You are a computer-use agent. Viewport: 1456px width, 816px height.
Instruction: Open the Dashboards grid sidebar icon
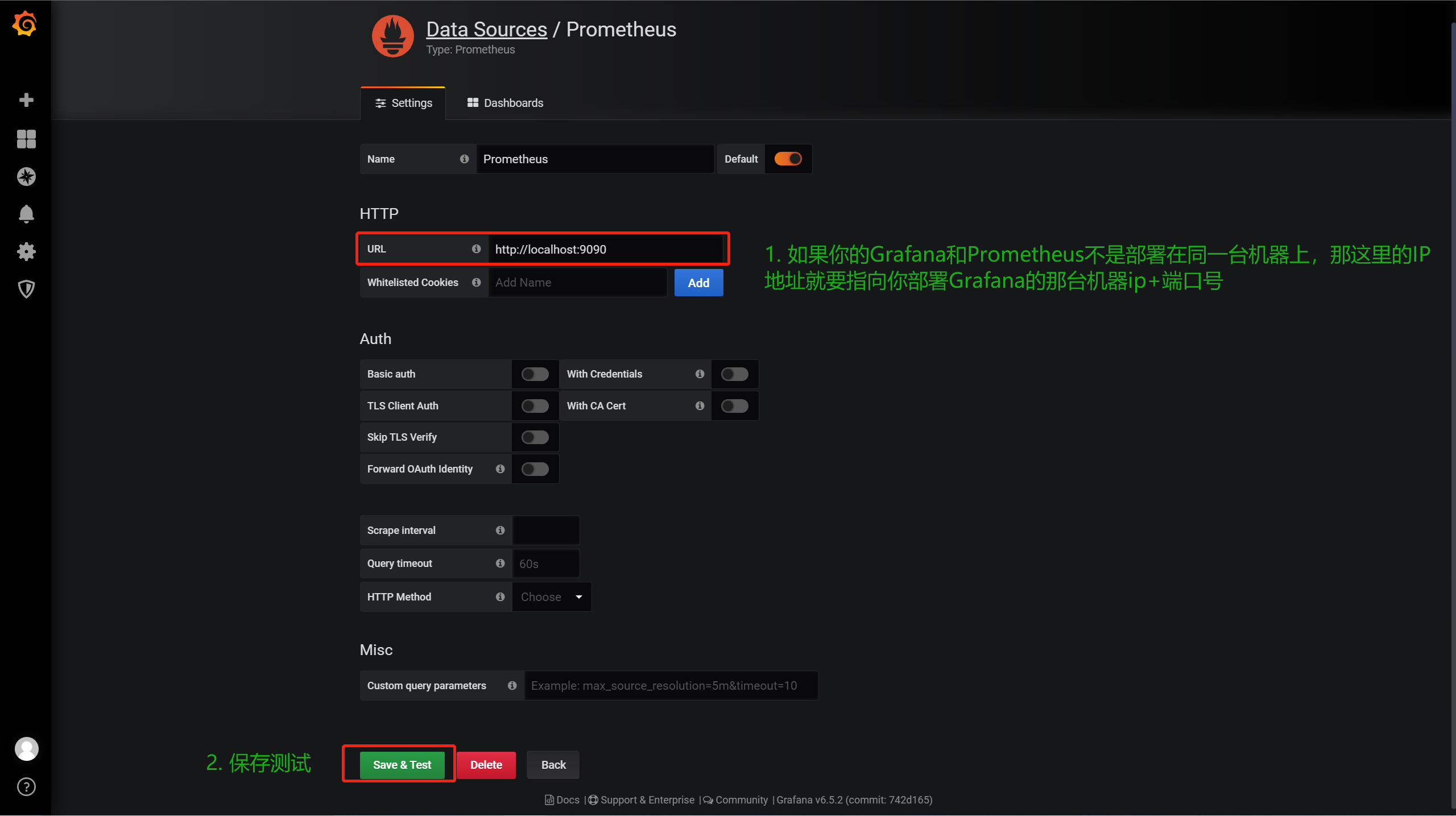(26, 139)
